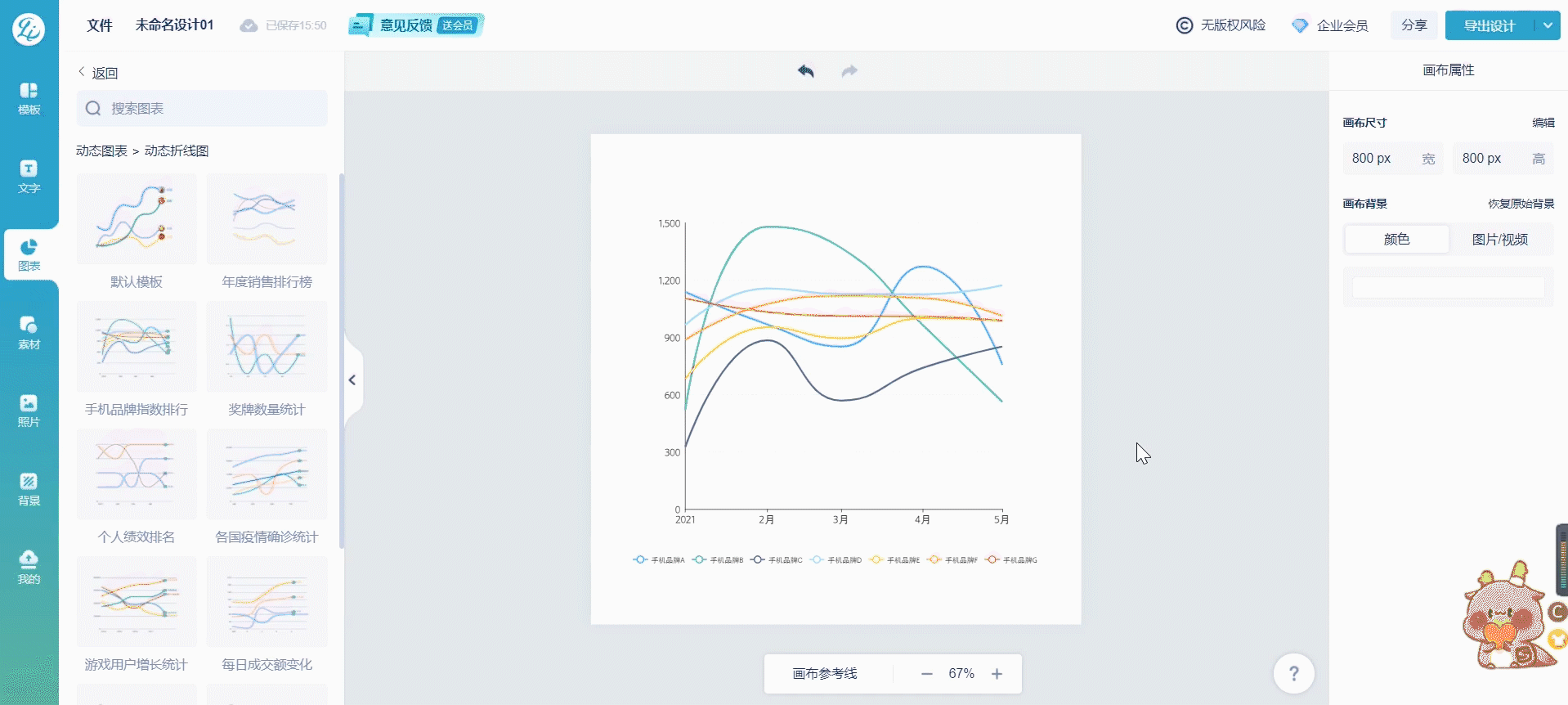Screen dimensions: 1568x705
Task: Select the 图片/视频 background tab
Action: (x=1499, y=240)
